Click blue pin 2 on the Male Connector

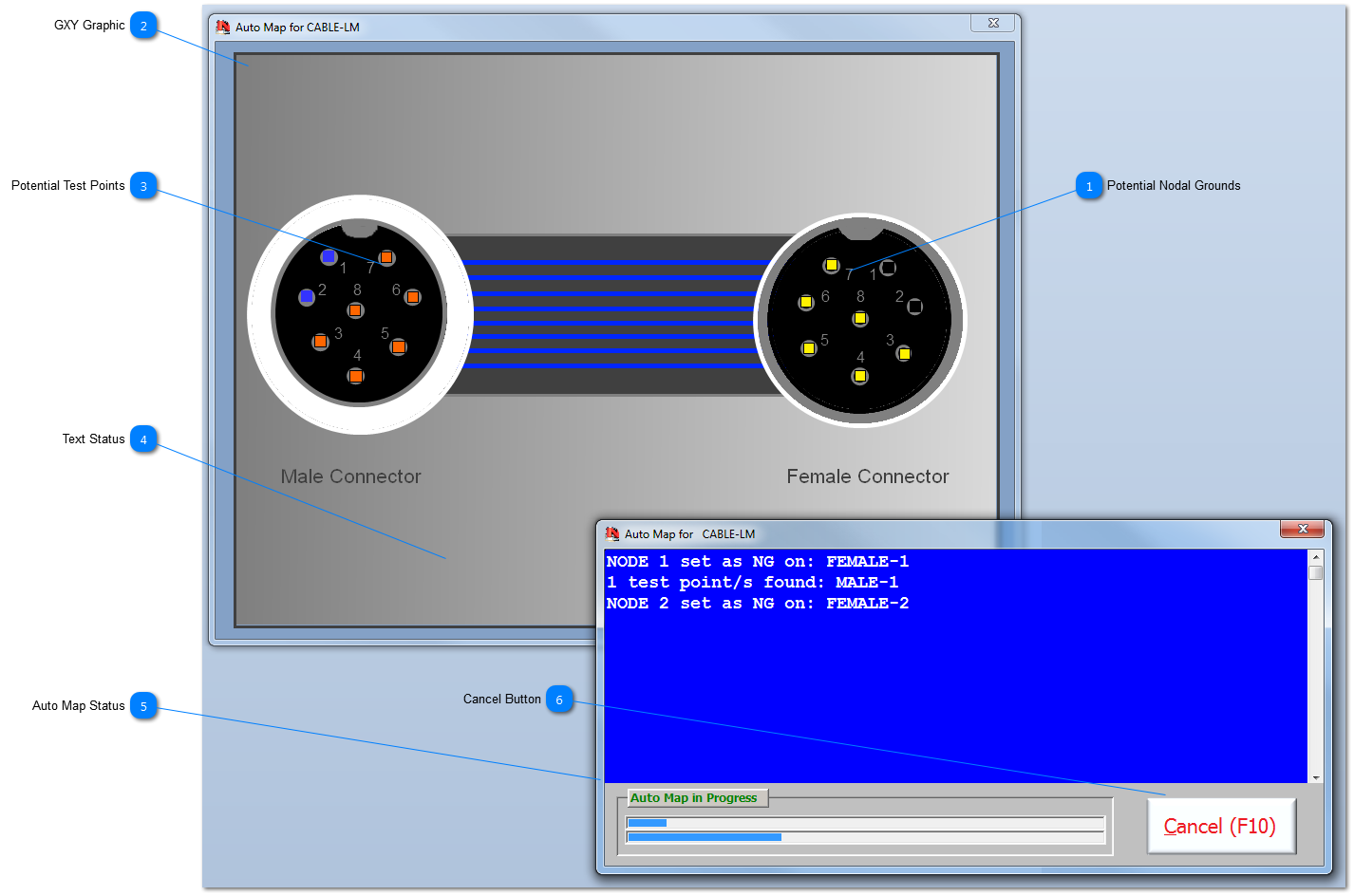[307, 297]
